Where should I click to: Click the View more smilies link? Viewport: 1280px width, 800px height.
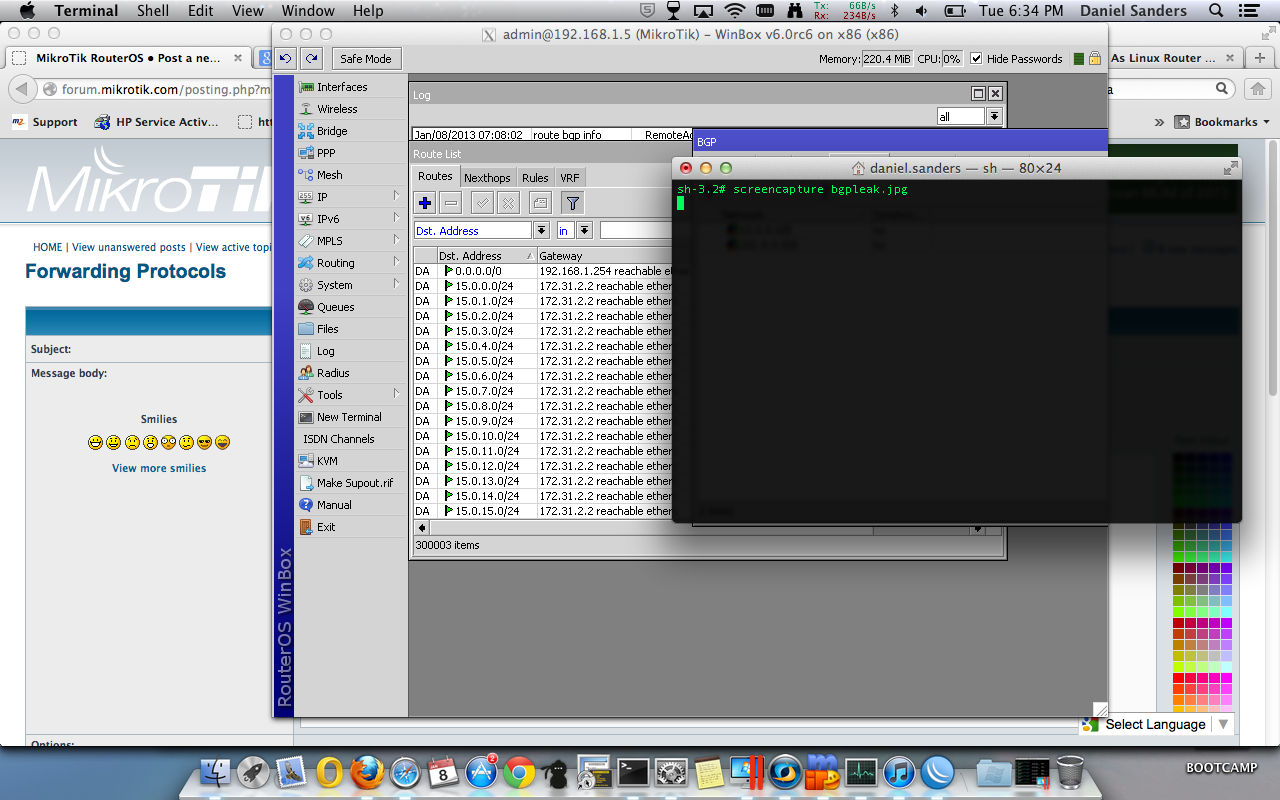(x=159, y=468)
